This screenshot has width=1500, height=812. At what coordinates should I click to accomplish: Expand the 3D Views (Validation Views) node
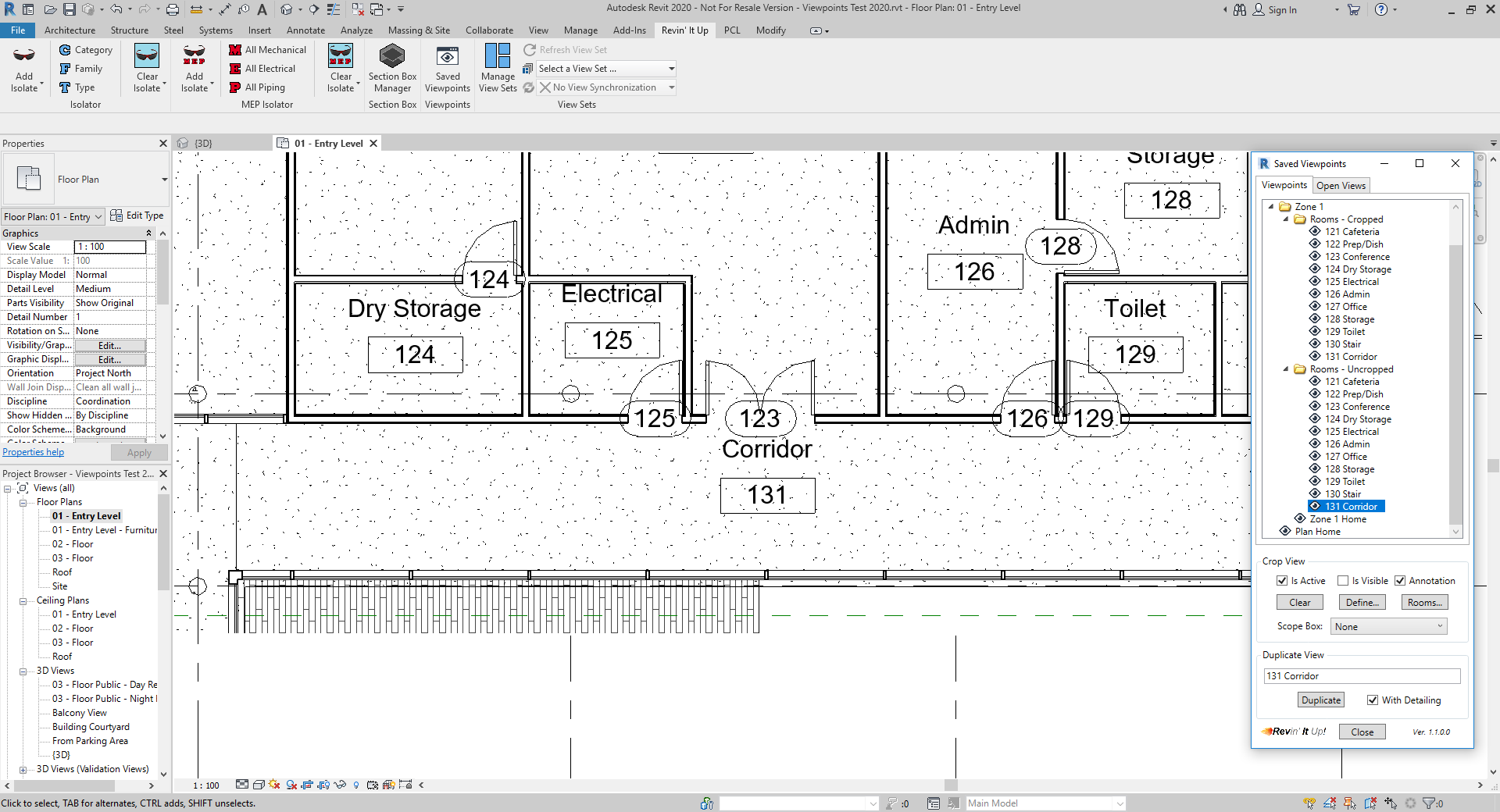click(23, 769)
